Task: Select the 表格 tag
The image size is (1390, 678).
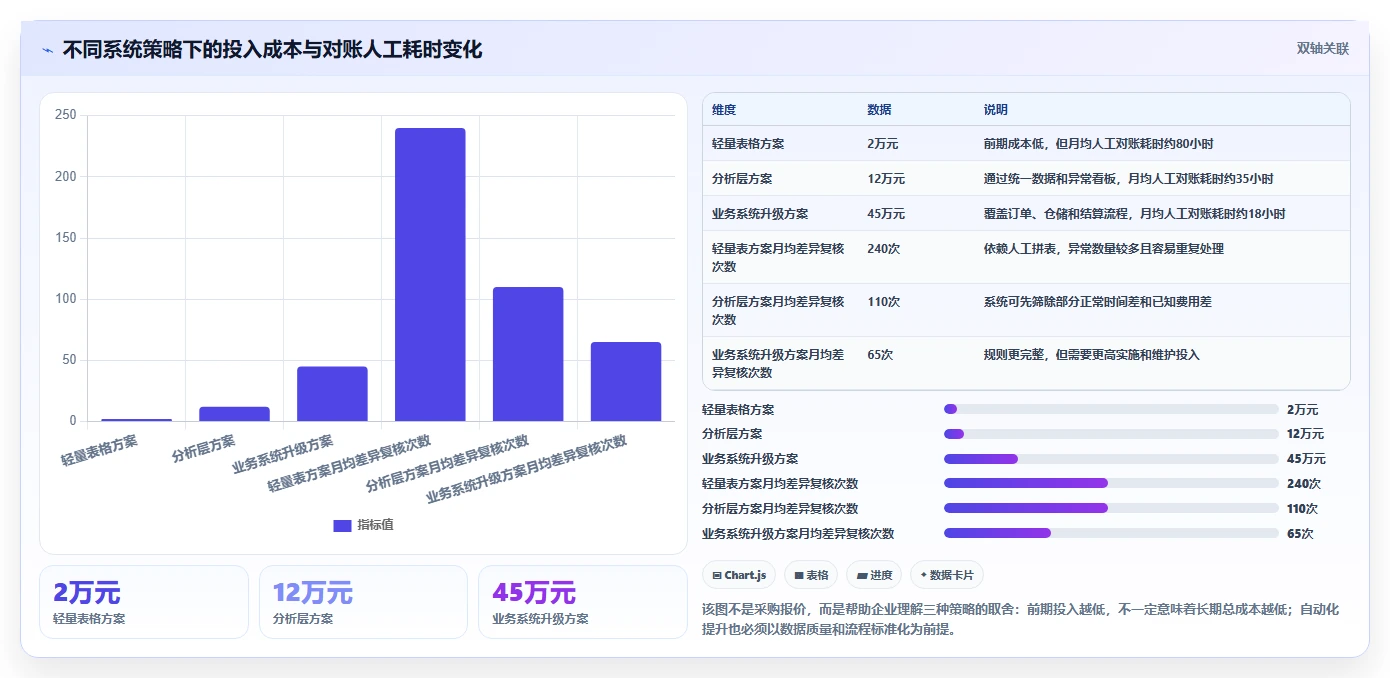Action: coord(810,575)
